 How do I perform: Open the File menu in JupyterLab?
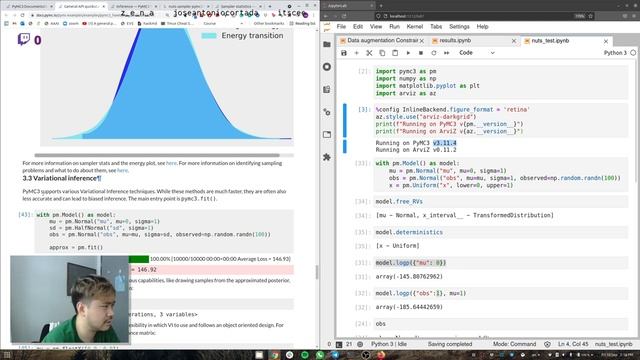tap(341, 27)
